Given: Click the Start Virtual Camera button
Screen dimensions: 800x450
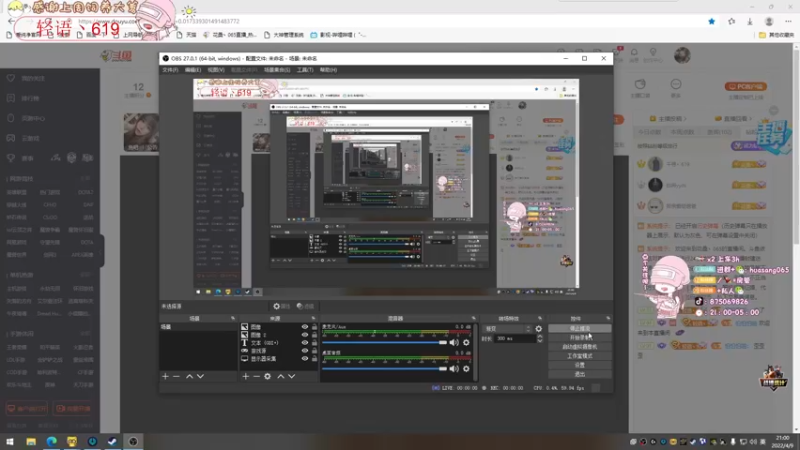Looking at the screenshot, I should pyautogui.click(x=580, y=347).
